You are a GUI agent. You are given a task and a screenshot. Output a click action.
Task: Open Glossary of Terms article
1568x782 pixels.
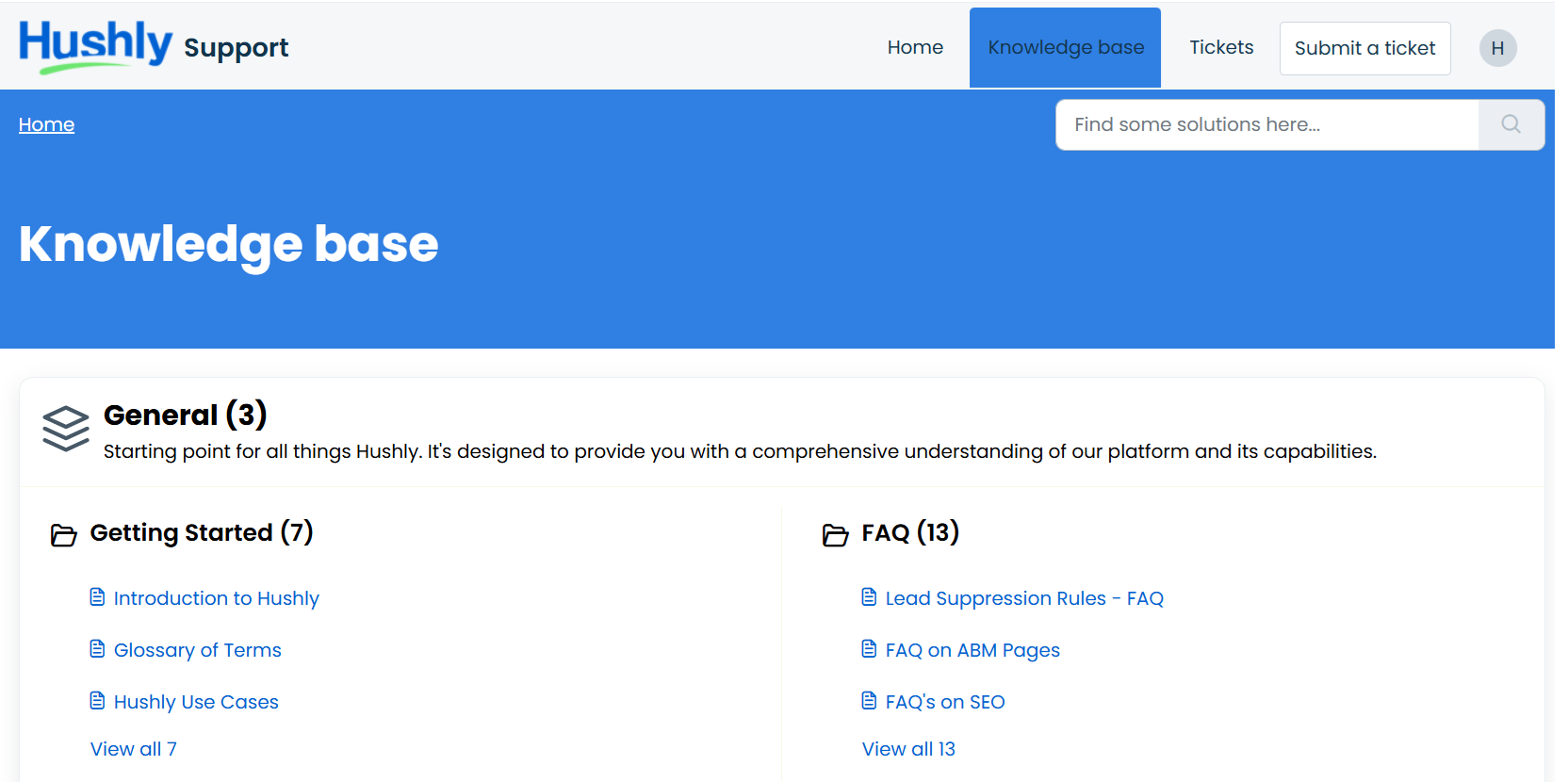(198, 650)
